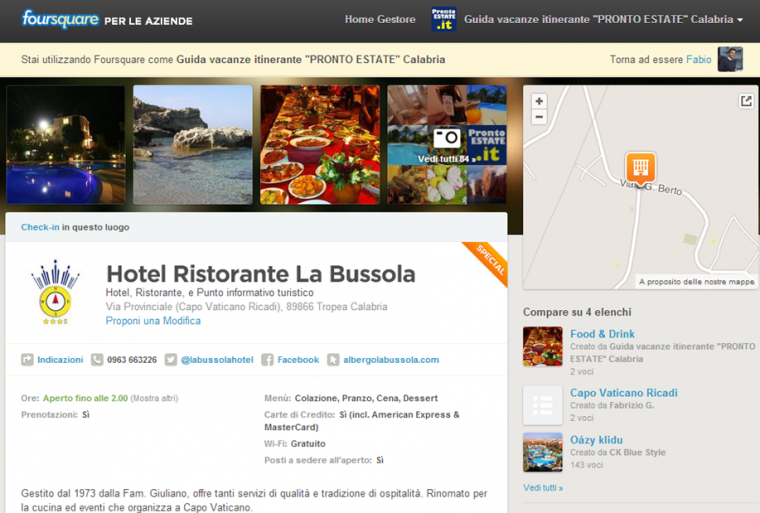Click 'Aperto fino alle 2.00' hours text

85,398
